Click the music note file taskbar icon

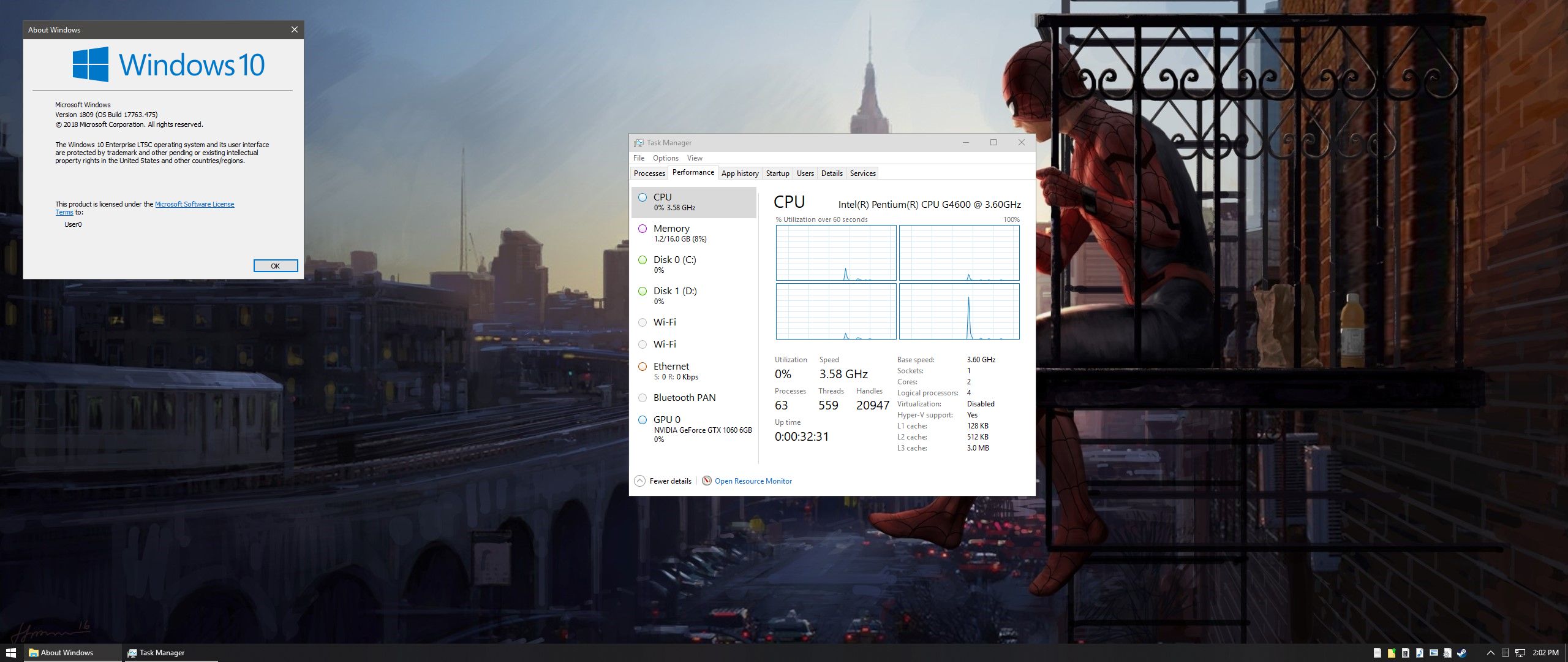click(1419, 653)
